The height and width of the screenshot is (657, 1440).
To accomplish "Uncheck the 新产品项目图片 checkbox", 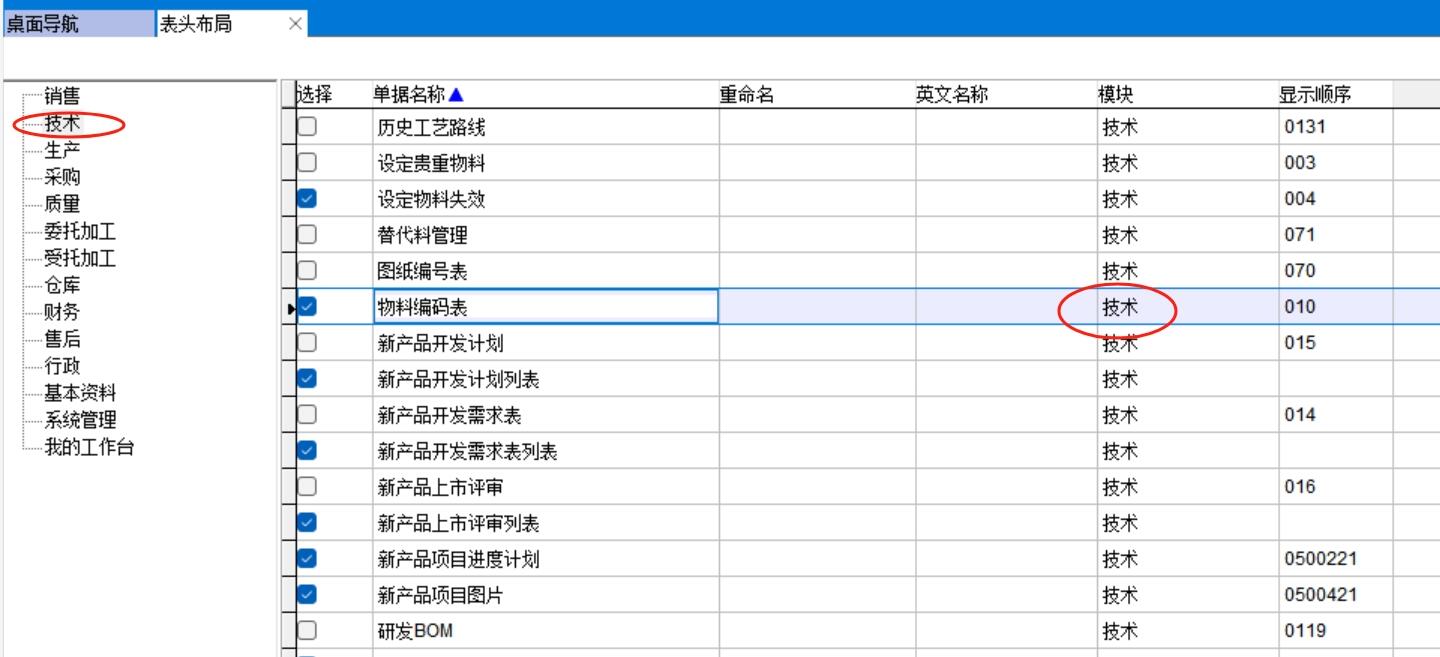I will pyautogui.click(x=308, y=595).
